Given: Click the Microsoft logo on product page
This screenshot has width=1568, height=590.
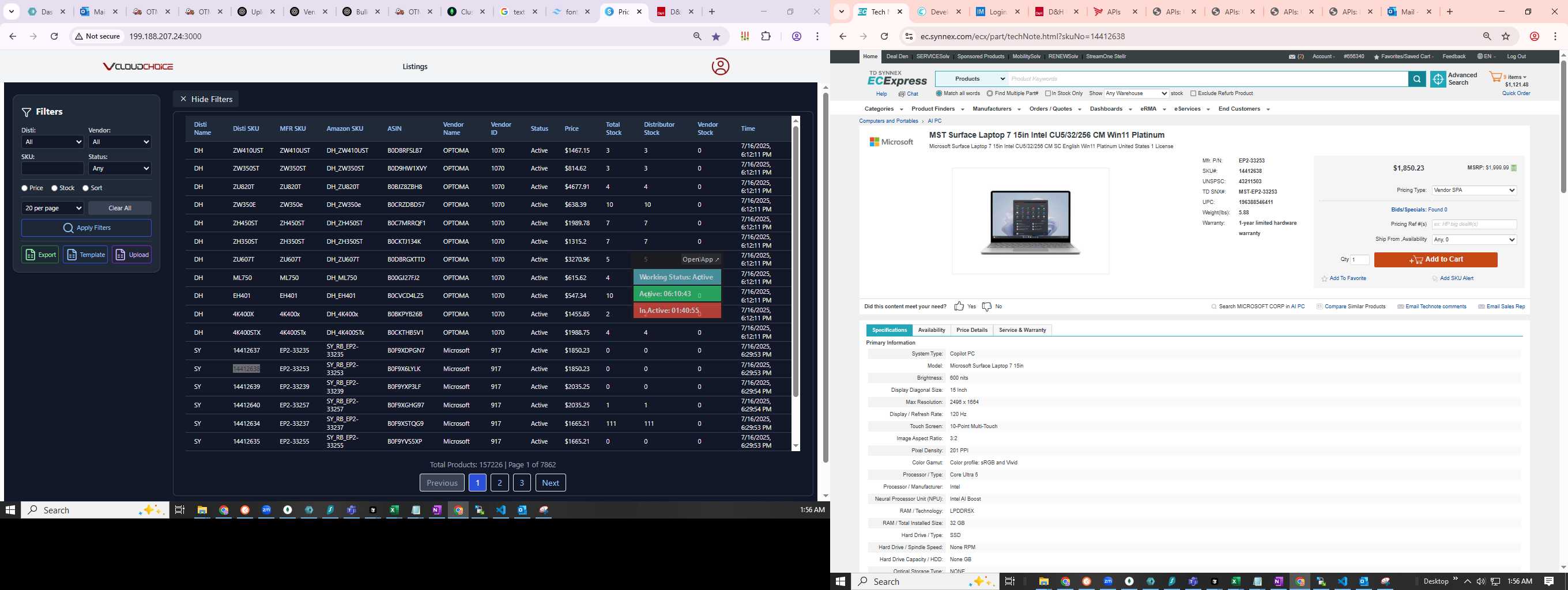Looking at the screenshot, I should (891, 142).
